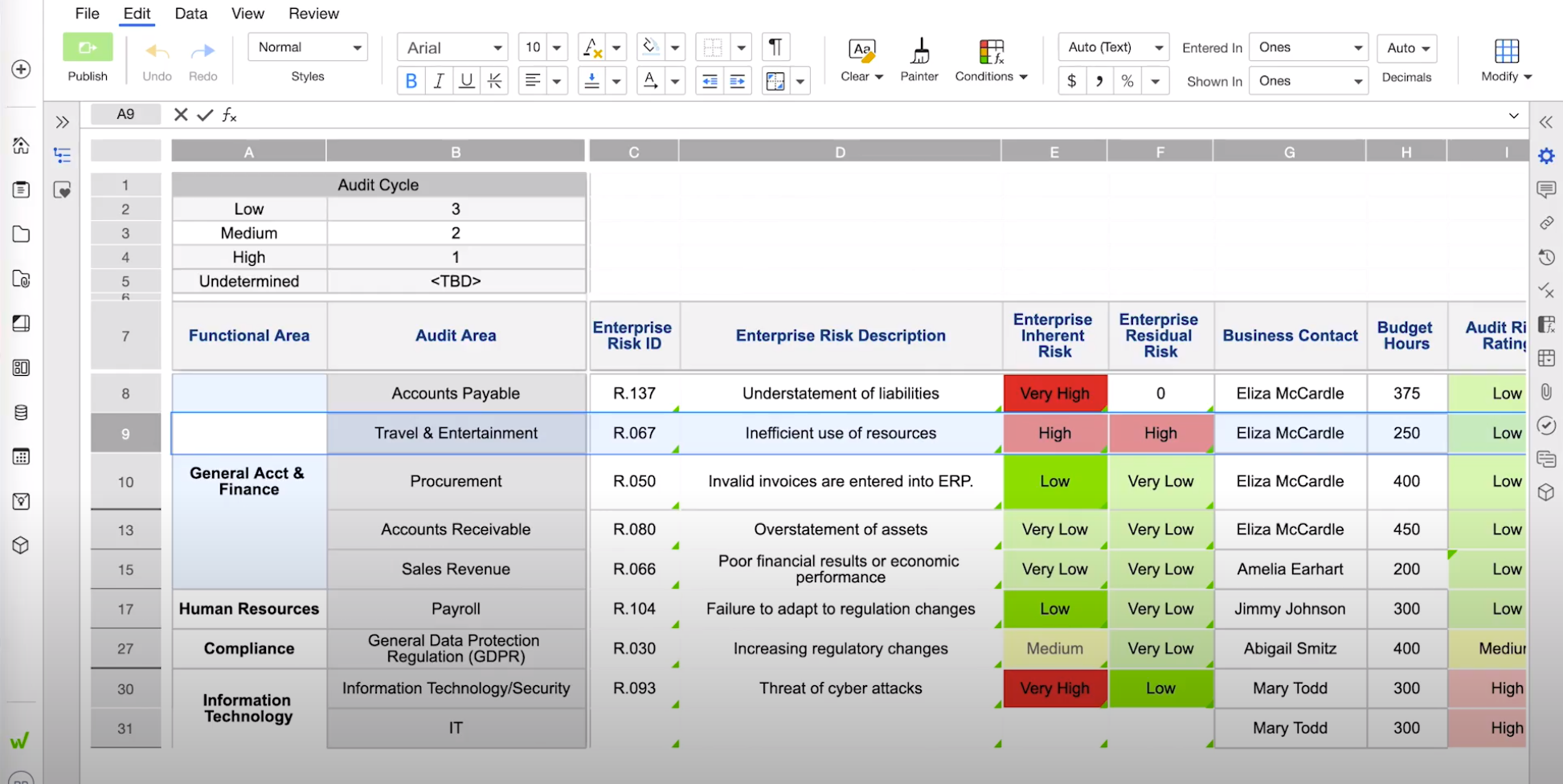
Task: Click the Publish button icon
Action: (x=88, y=48)
